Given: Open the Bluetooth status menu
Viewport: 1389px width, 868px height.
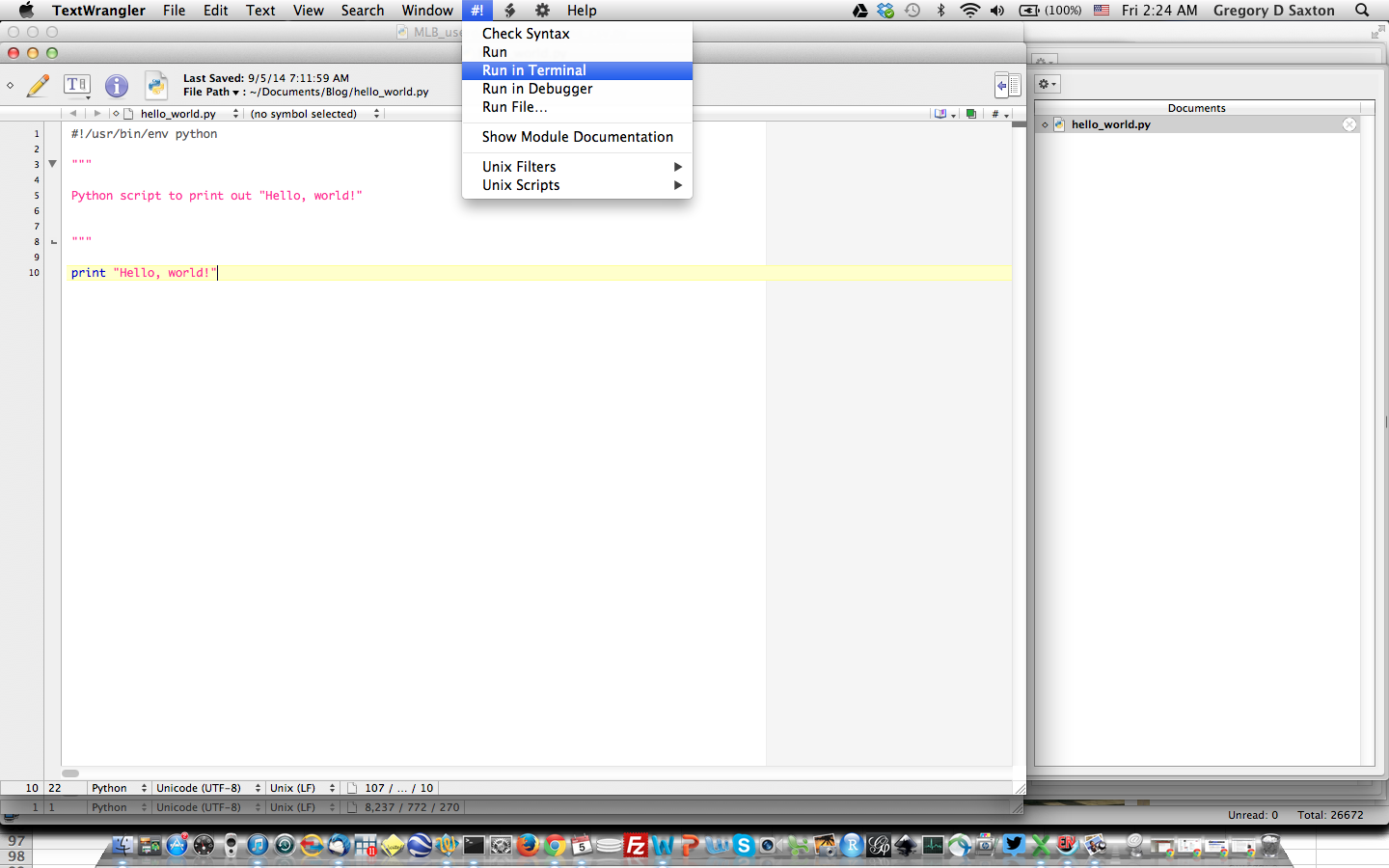Looking at the screenshot, I should (940, 10).
